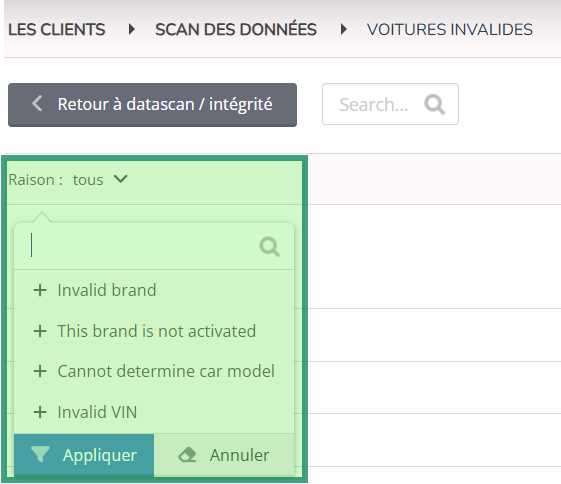561x484 pixels.
Task: Click the back chevron icon on Retour button
Action: (x=37, y=104)
